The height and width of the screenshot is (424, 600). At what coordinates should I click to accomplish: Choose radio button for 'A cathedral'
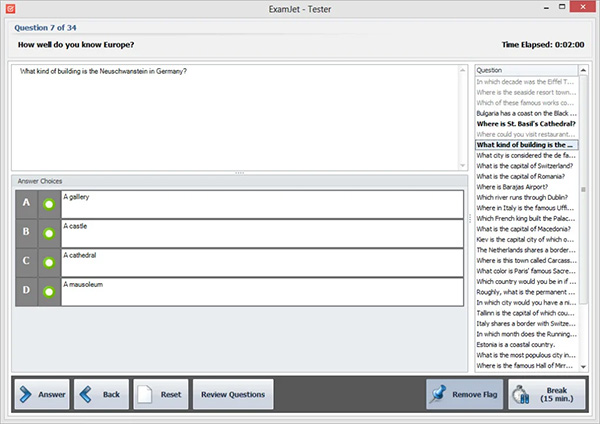pyautogui.click(x=48, y=263)
